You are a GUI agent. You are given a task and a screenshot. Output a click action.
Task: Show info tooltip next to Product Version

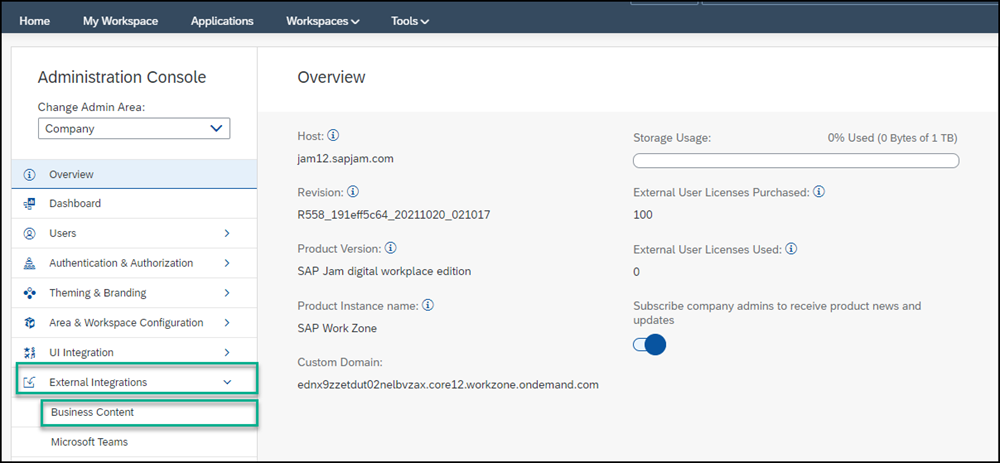point(391,247)
